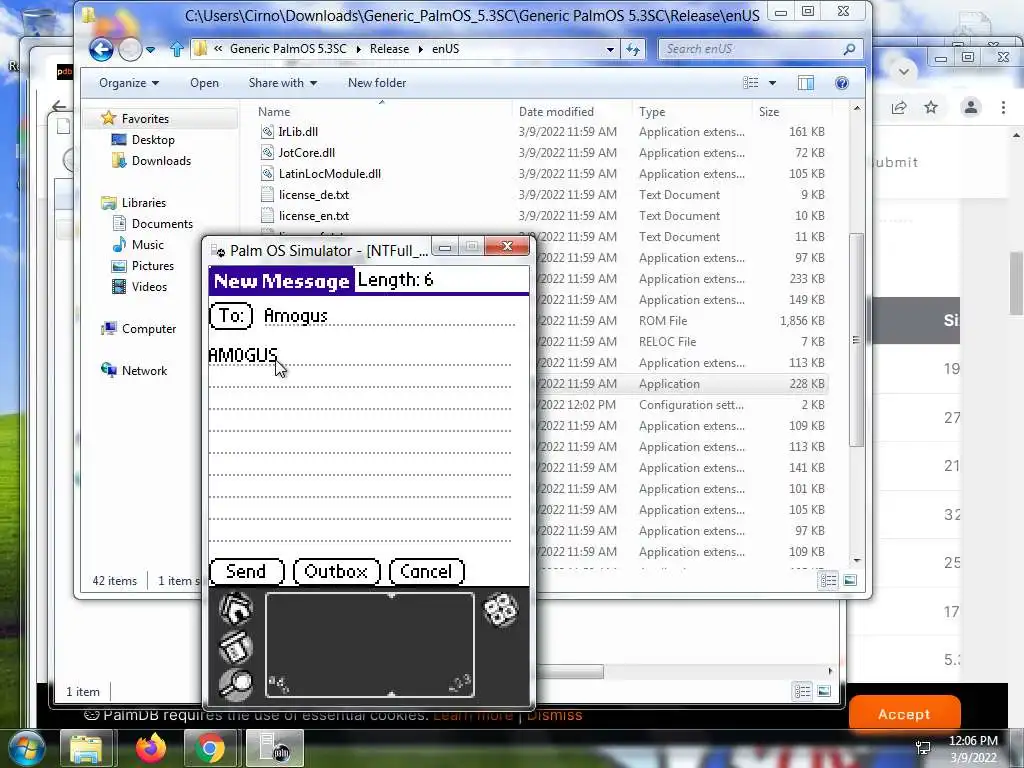Click the Chrome bookmark star icon
1024x768 pixels.
click(931, 108)
